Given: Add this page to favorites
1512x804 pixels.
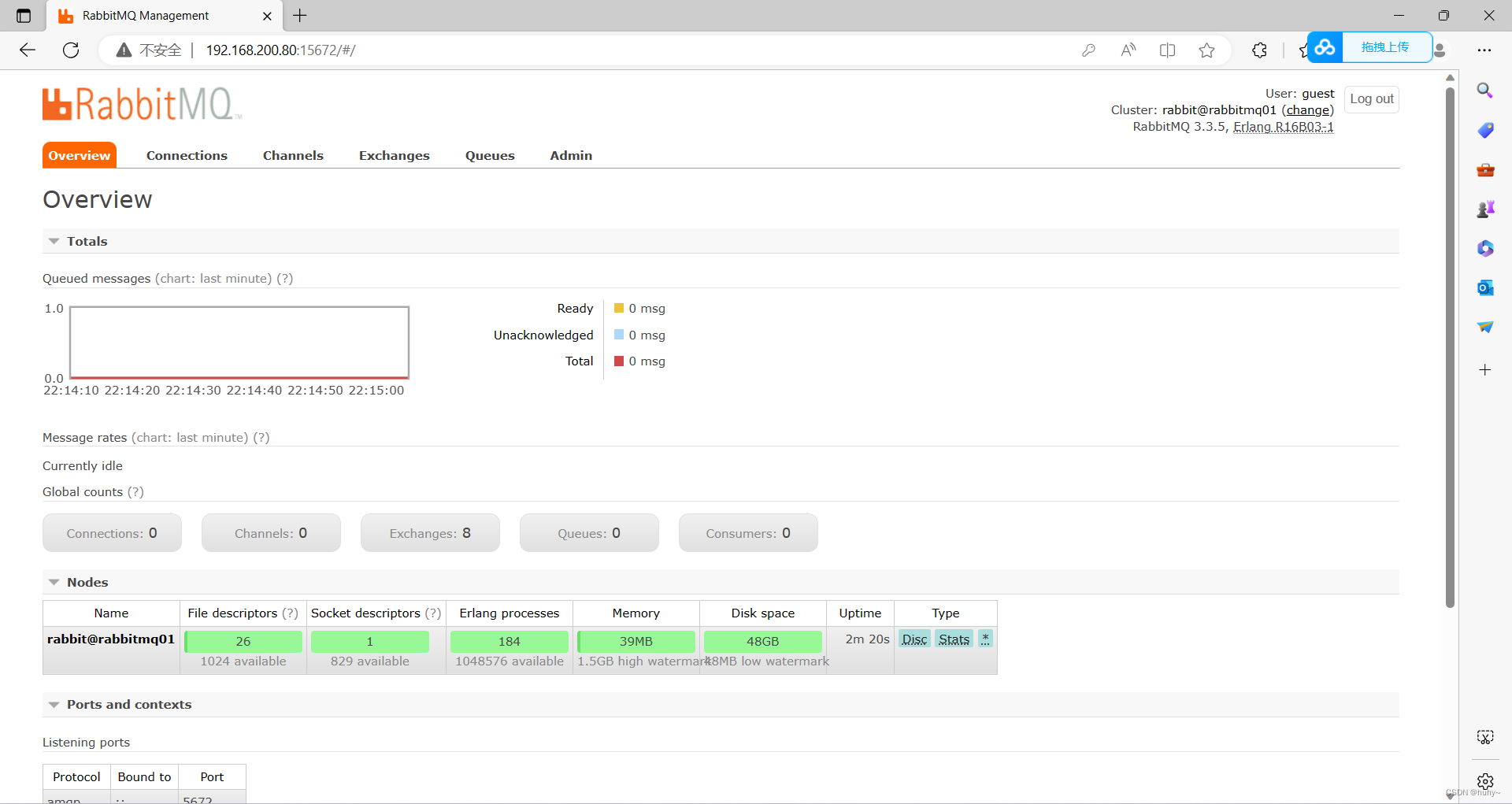Looking at the screenshot, I should pyautogui.click(x=1206, y=50).
